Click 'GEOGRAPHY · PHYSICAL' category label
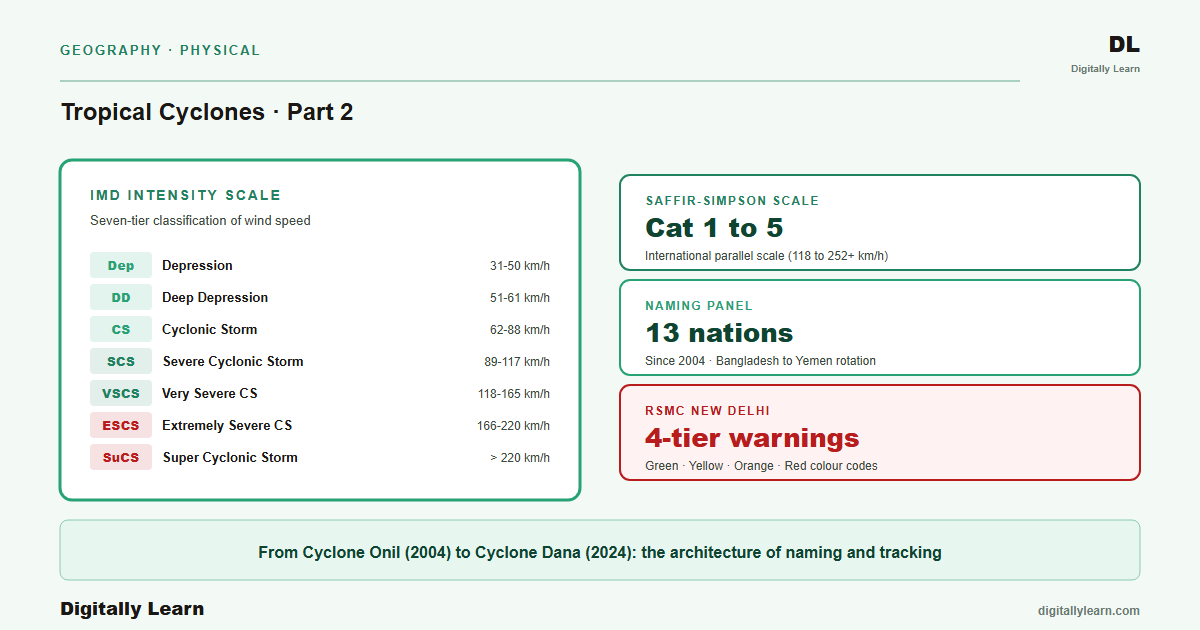 tap(160, 50)
